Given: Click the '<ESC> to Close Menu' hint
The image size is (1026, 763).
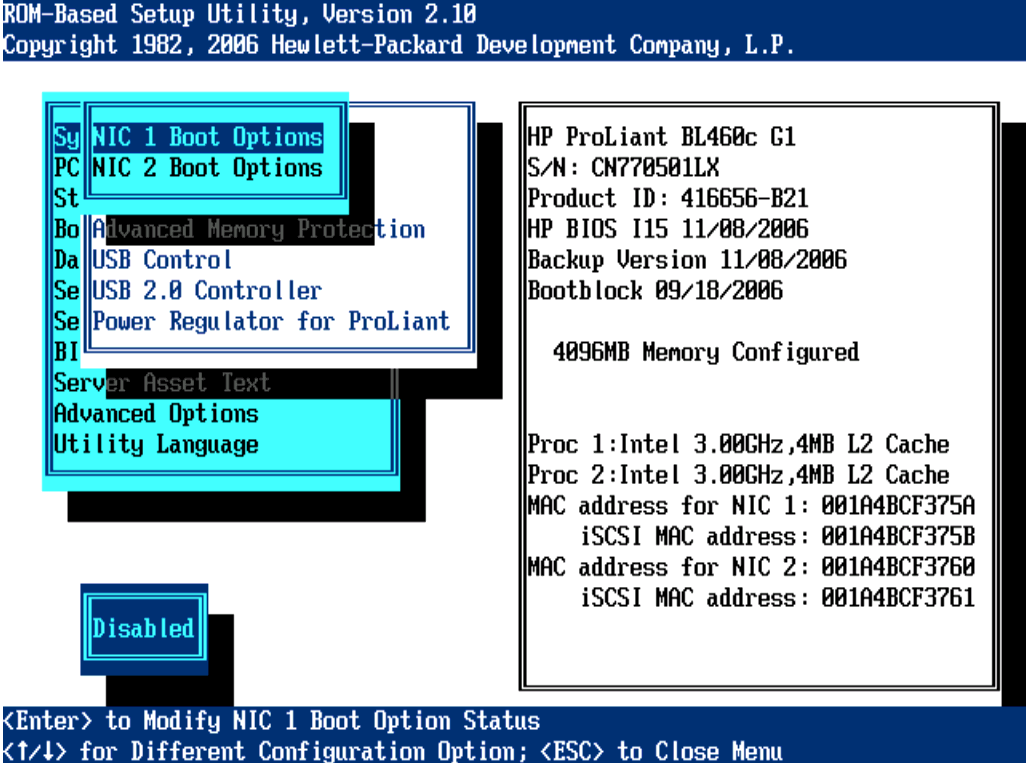Looking at the screenshot, I should coord(662,751).
